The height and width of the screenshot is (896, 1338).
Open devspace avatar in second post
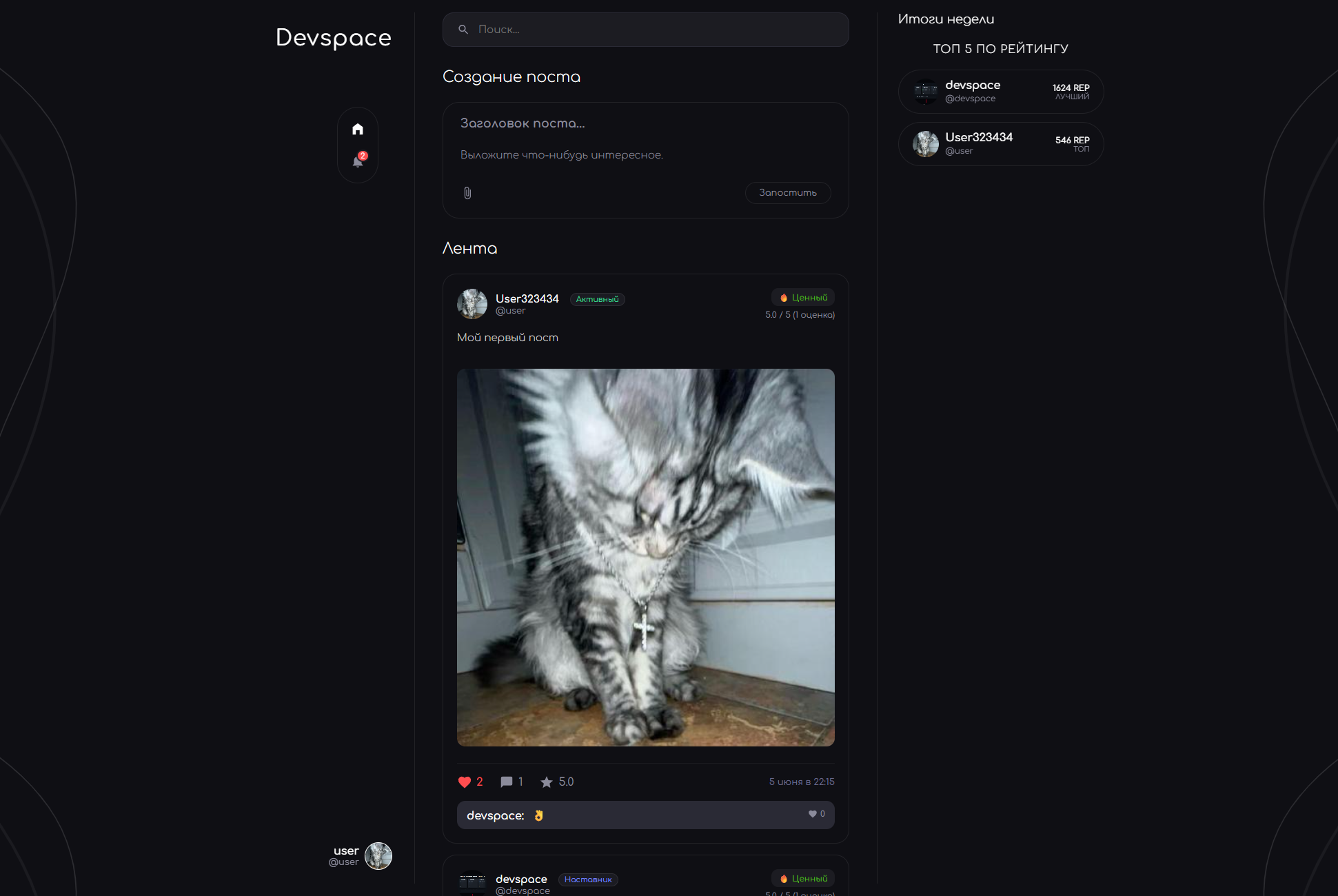pos(472,883)
